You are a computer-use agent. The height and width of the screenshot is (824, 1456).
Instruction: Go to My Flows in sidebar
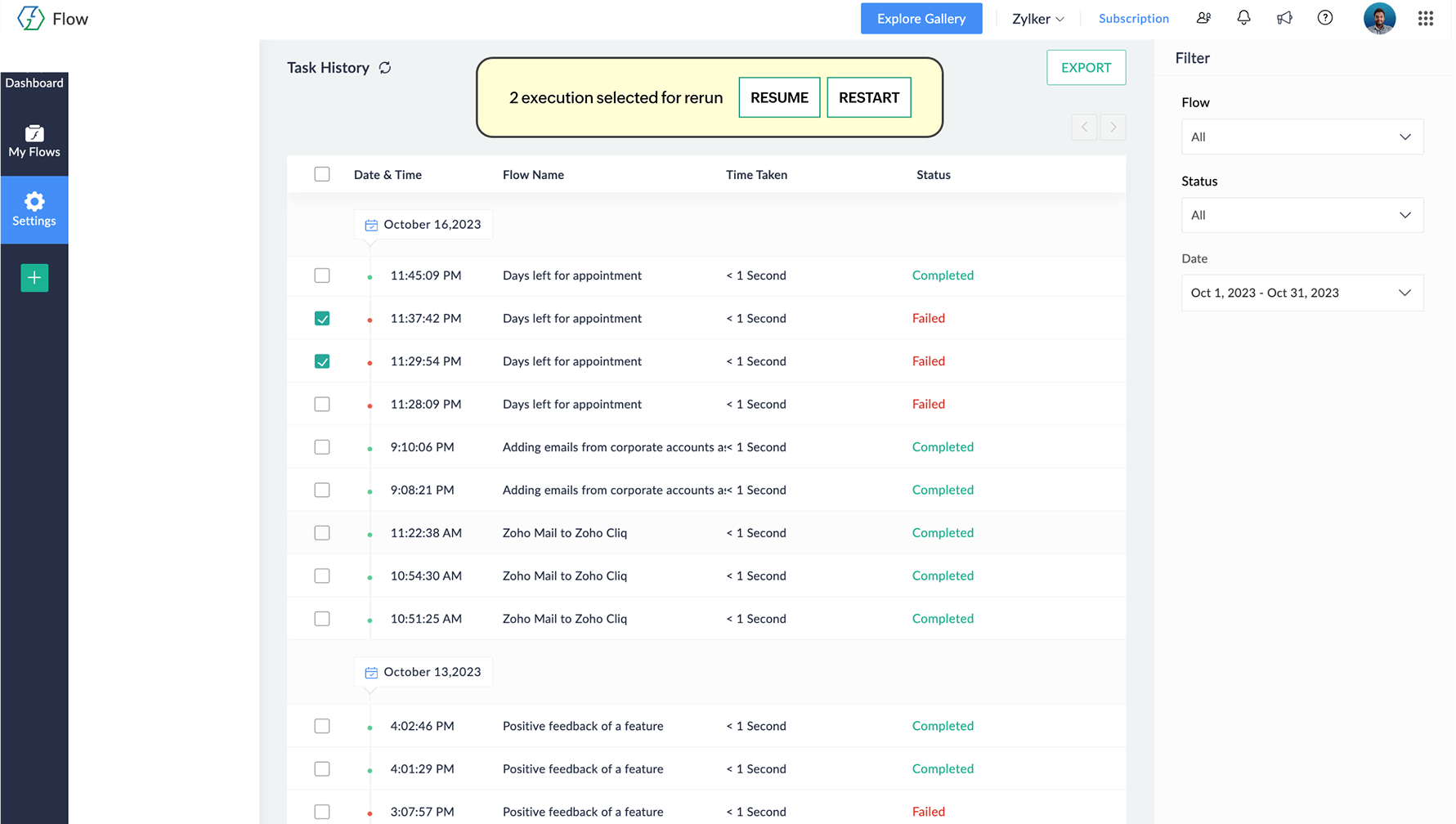(34, 141)
